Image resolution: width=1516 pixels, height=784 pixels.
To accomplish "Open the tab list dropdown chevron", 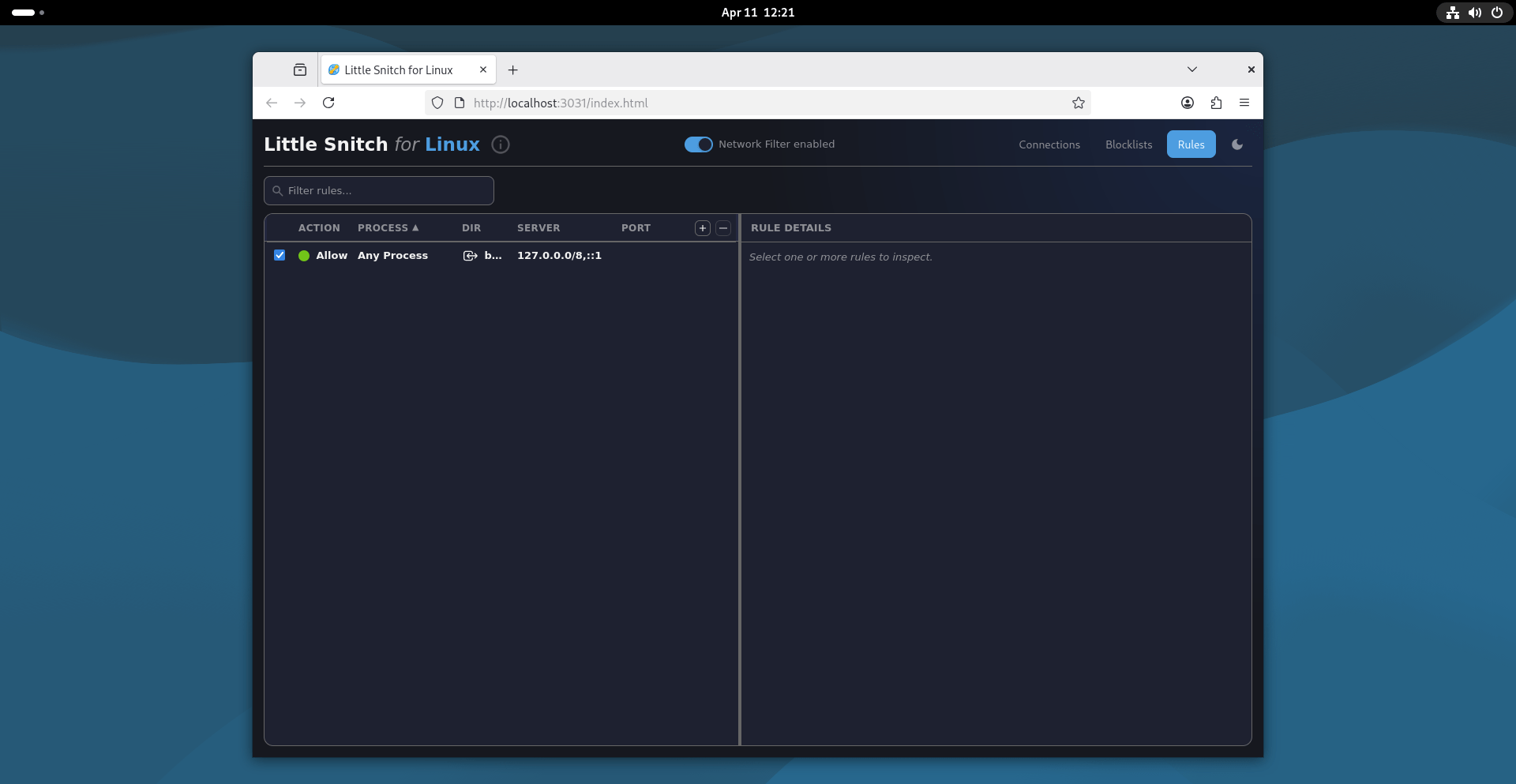I will tap(1192, 69).
